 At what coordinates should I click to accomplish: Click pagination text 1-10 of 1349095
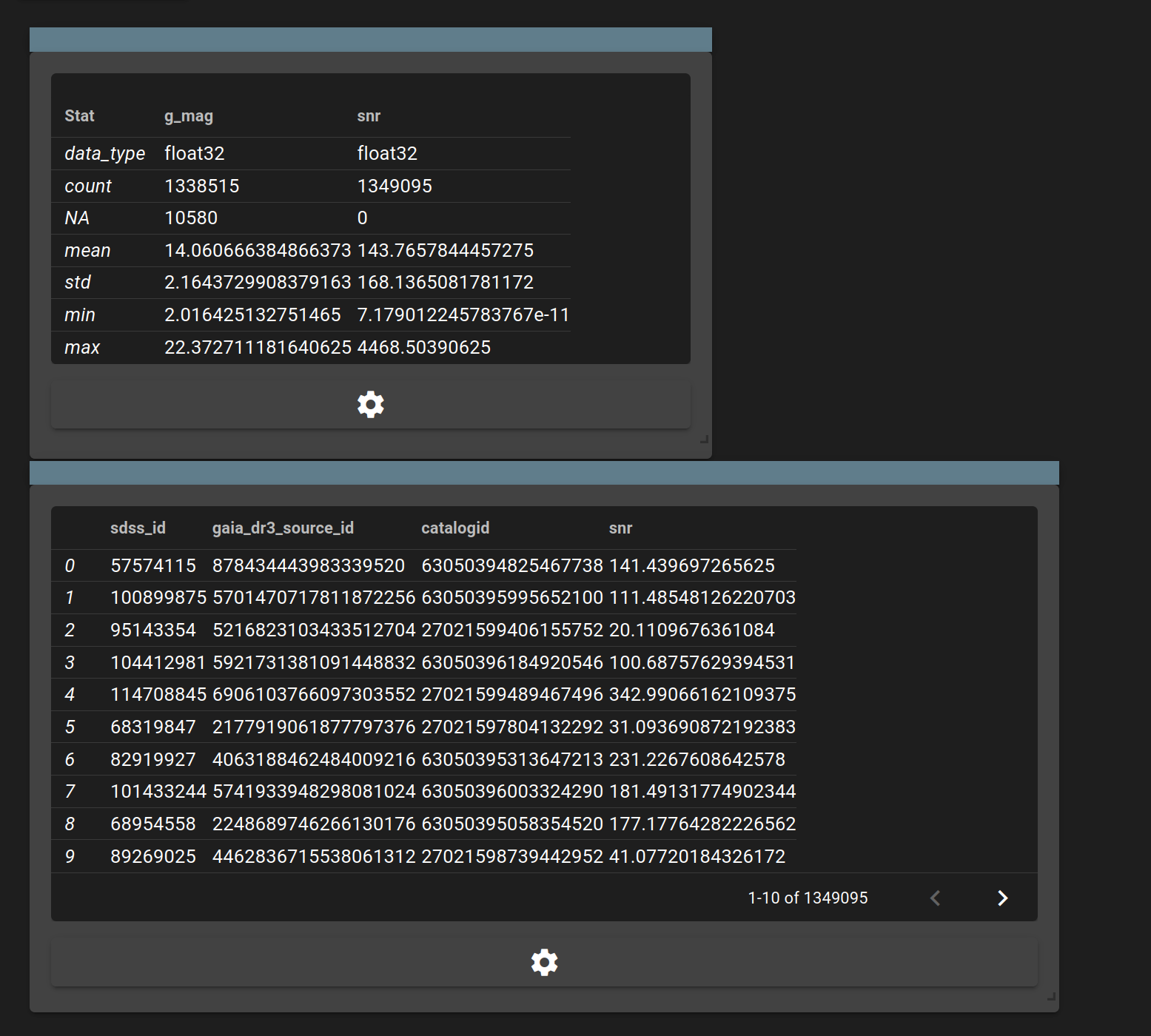[x=808, y=898]
